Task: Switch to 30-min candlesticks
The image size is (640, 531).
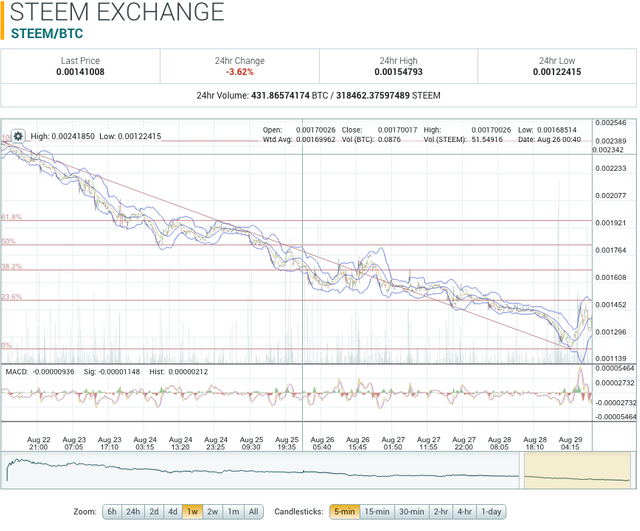Action: (x=411, y=512)
